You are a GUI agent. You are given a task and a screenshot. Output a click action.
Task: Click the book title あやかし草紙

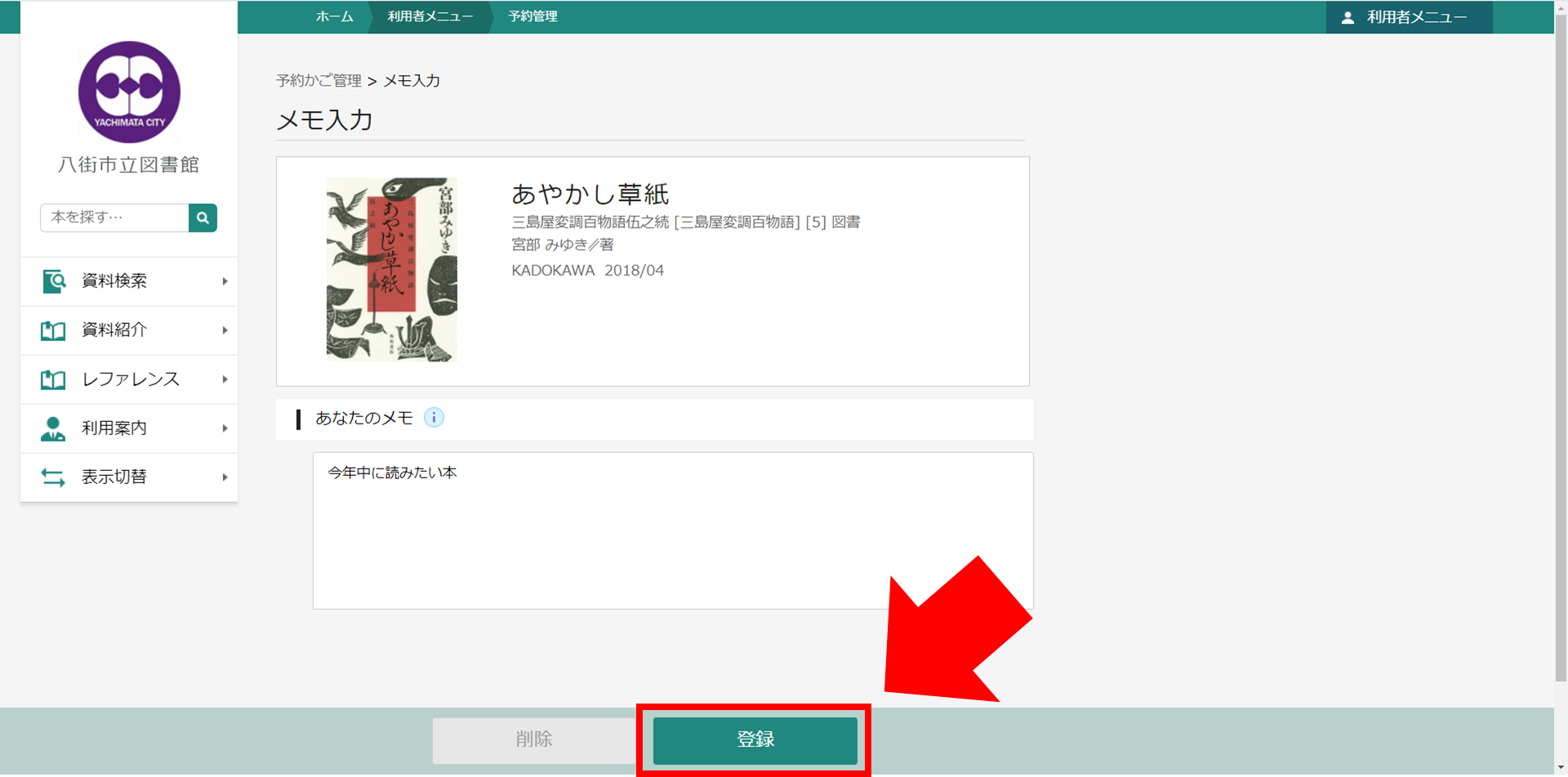[x=590, y=194]
